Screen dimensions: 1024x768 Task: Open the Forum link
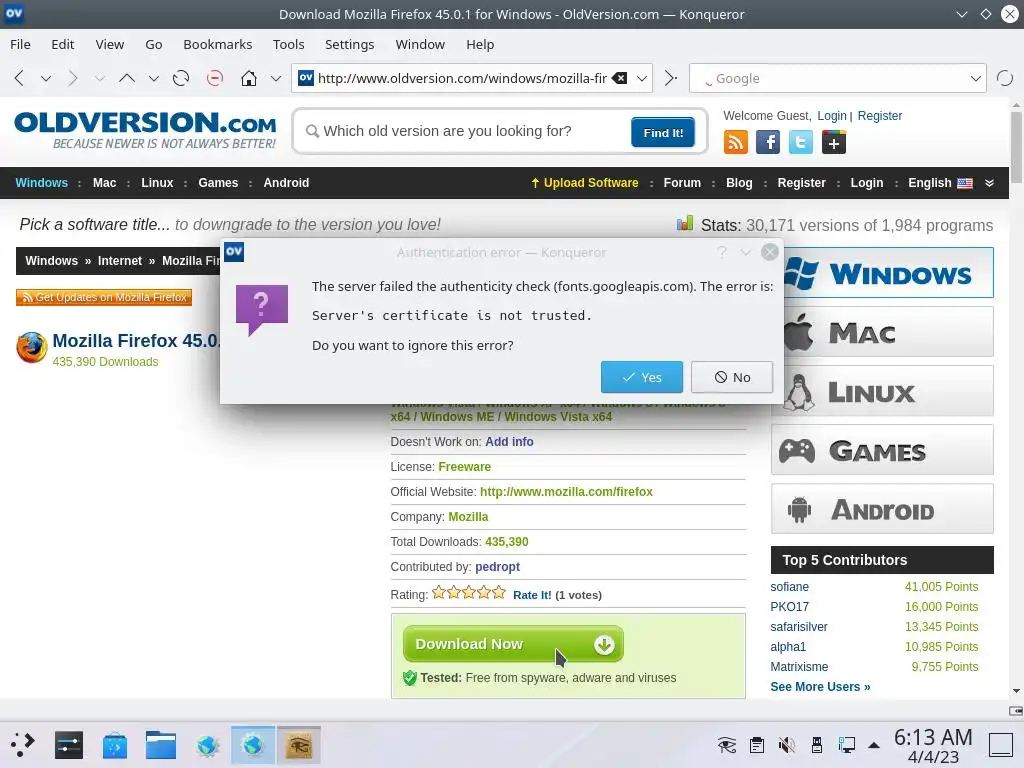tap(682, 183)
